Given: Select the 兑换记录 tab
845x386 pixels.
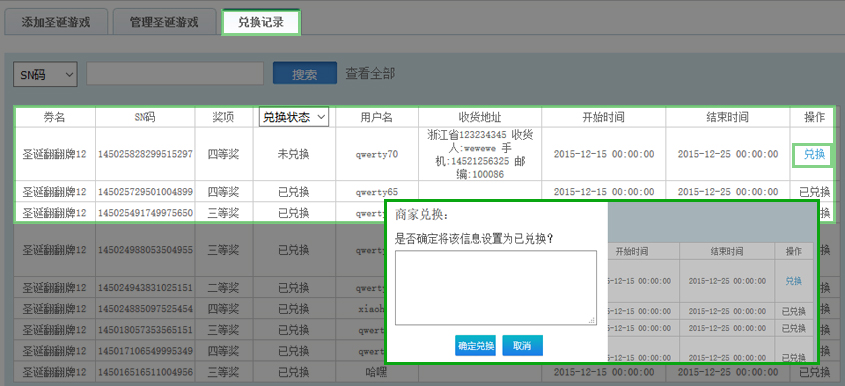Looking at the screenshot, I should tap(261, 23).
